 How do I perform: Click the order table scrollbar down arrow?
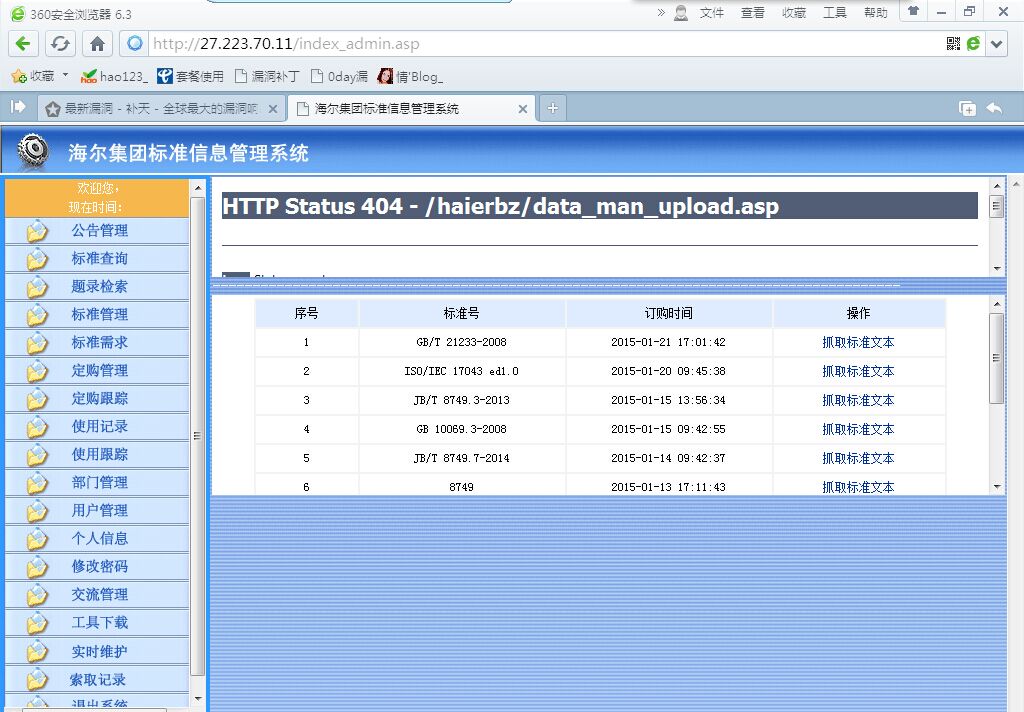997,487
